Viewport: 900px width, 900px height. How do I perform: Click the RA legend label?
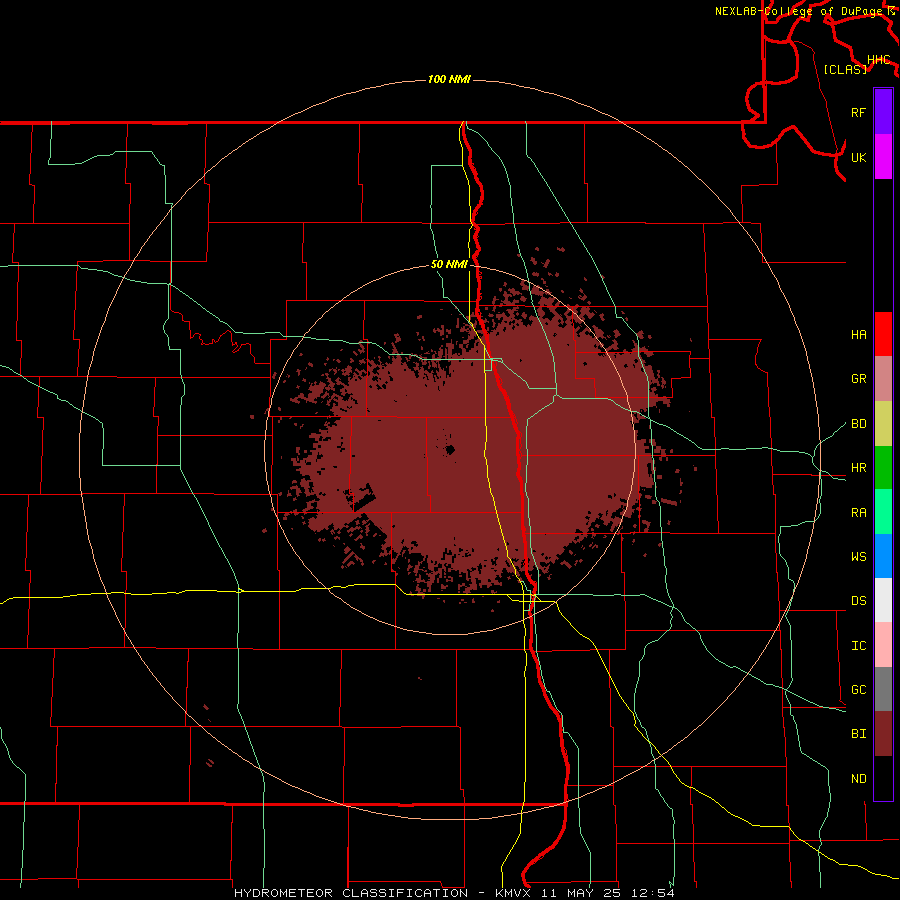[x=858, y=513]
